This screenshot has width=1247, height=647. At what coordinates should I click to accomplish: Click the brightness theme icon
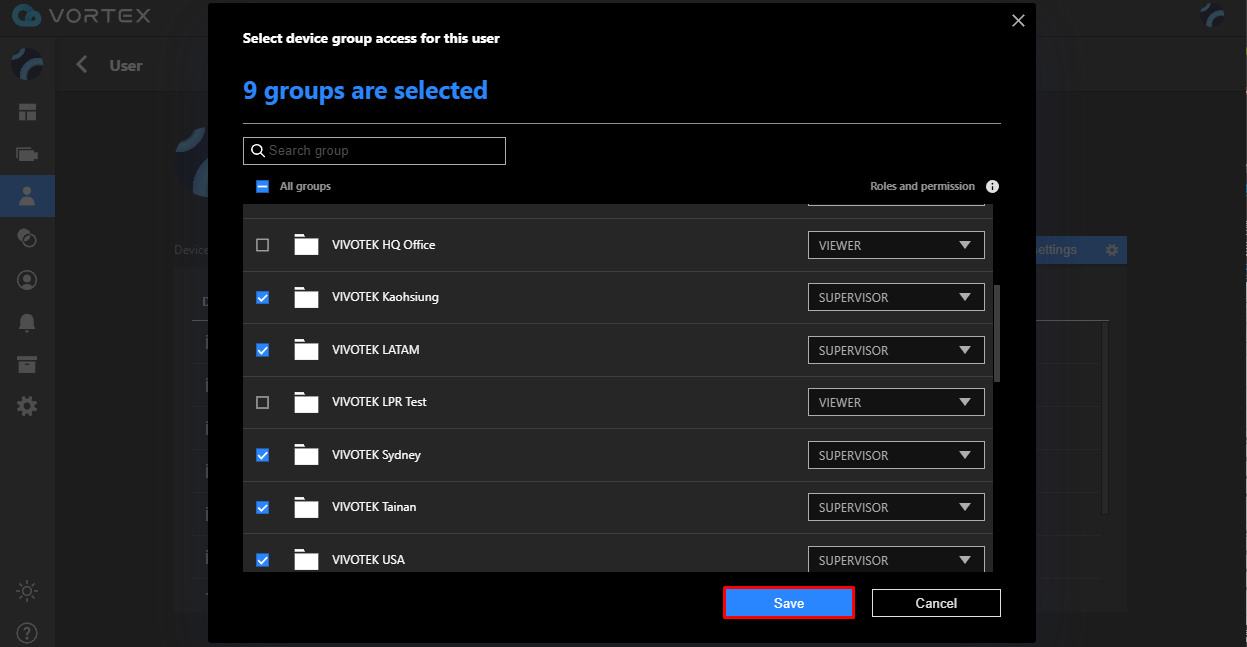tap(27, 591)
